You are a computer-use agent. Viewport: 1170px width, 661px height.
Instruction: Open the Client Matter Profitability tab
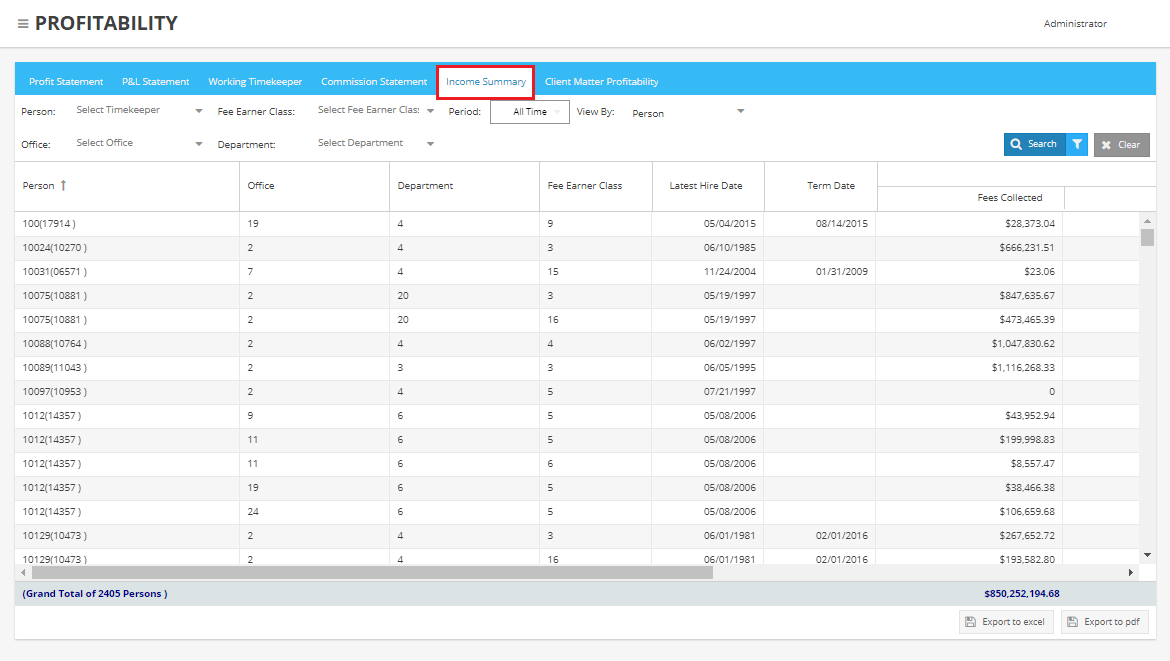(x=601, y=82)
